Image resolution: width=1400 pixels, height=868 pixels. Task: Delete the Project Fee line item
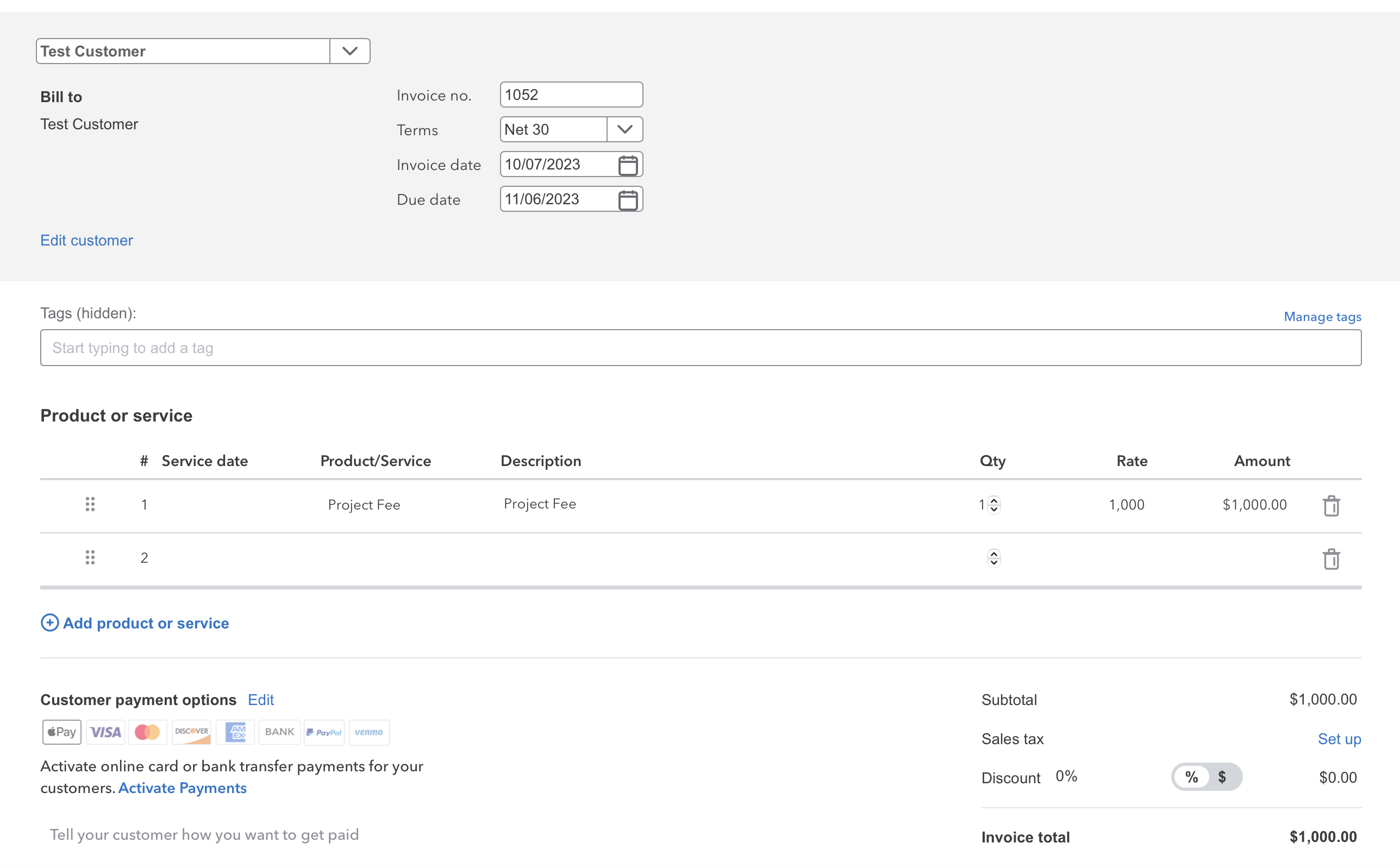pos(1331,505)
